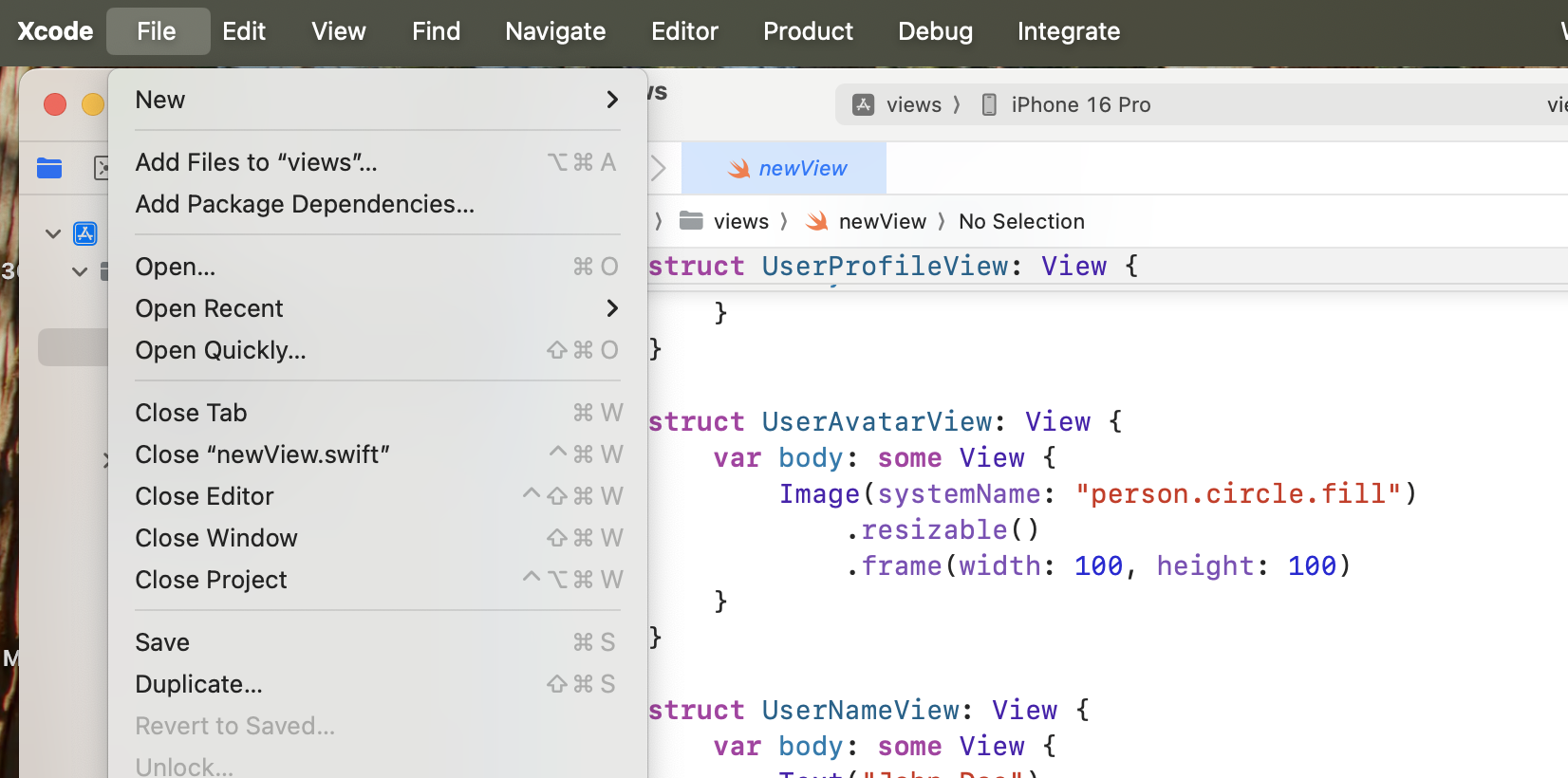
Task: Choose Add Package Dependencies menu item
Action: click(x=305, y=204)
